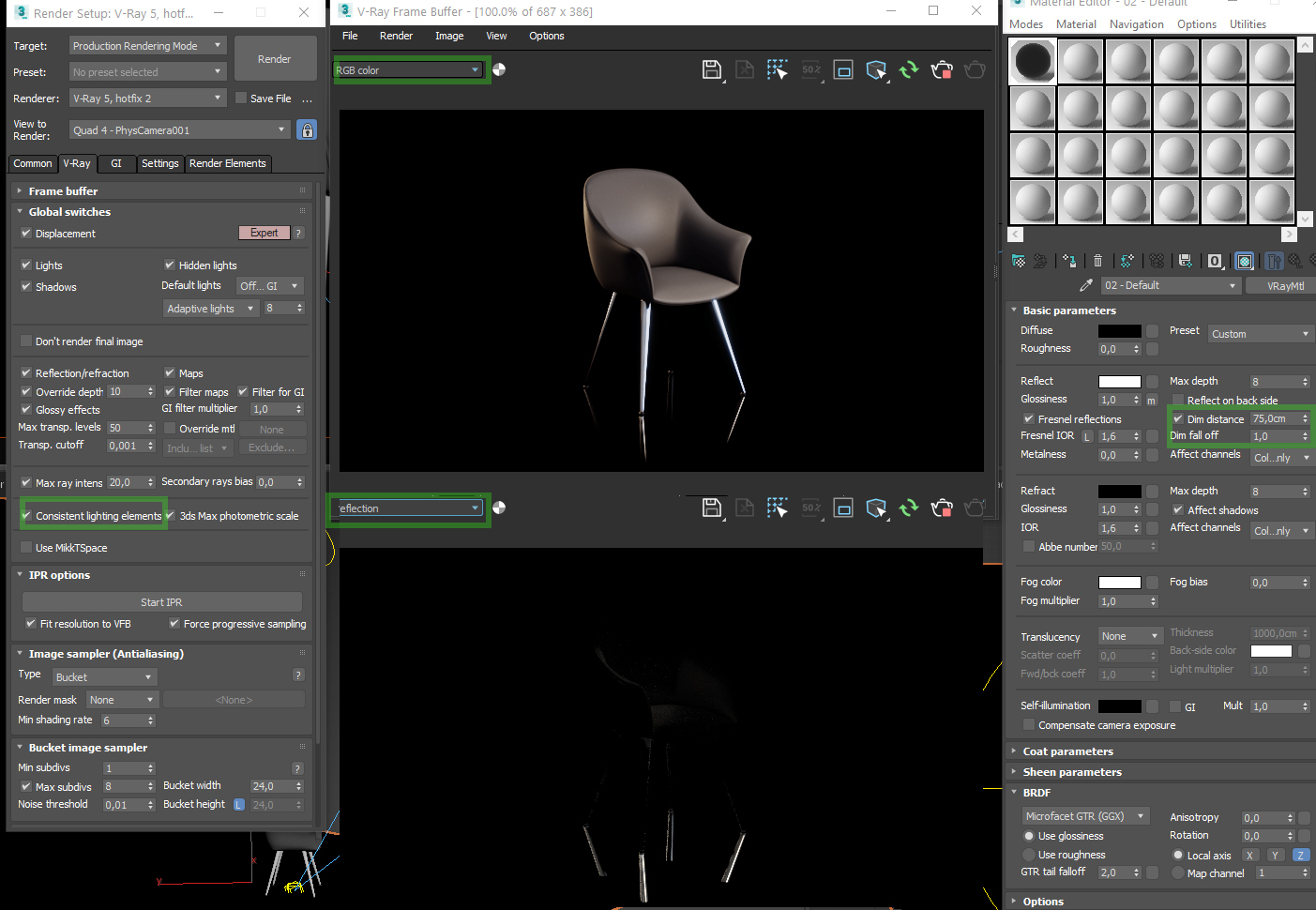Click the lock view icon beside Quad 4 - PhysCamera001
1316x910 pixels.
point(307,129)
